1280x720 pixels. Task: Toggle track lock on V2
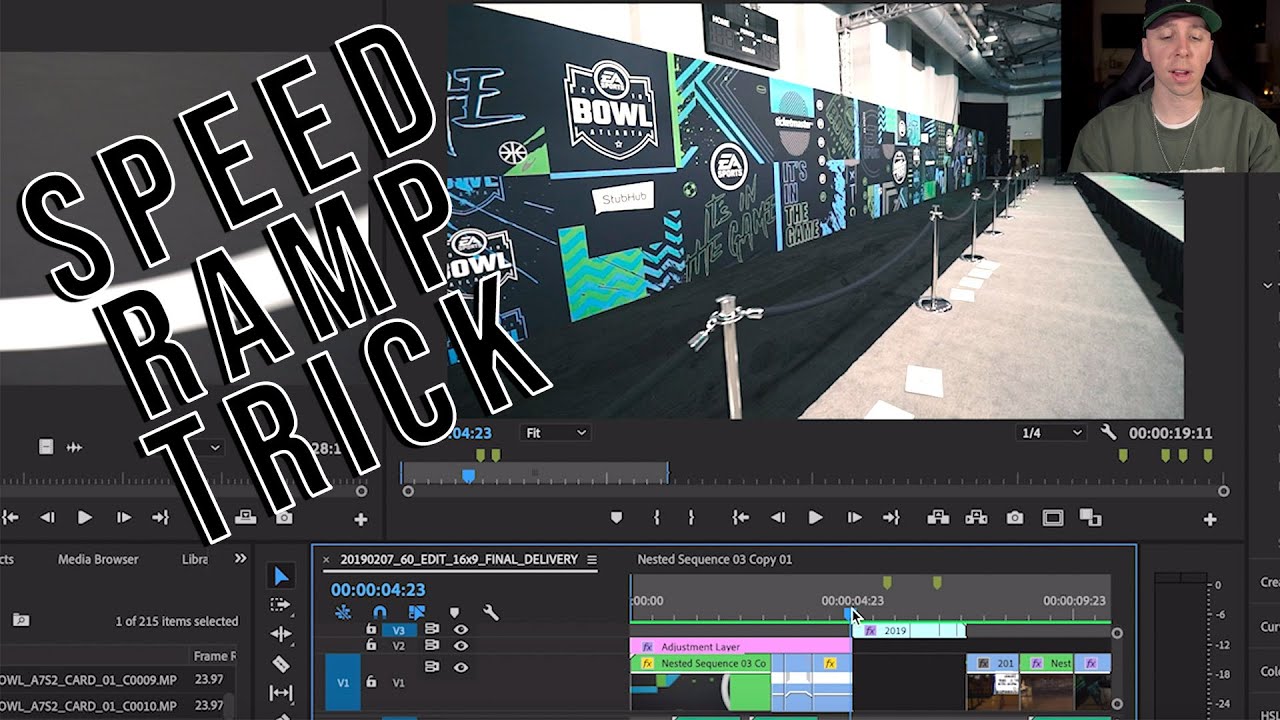tap(371, 646)
